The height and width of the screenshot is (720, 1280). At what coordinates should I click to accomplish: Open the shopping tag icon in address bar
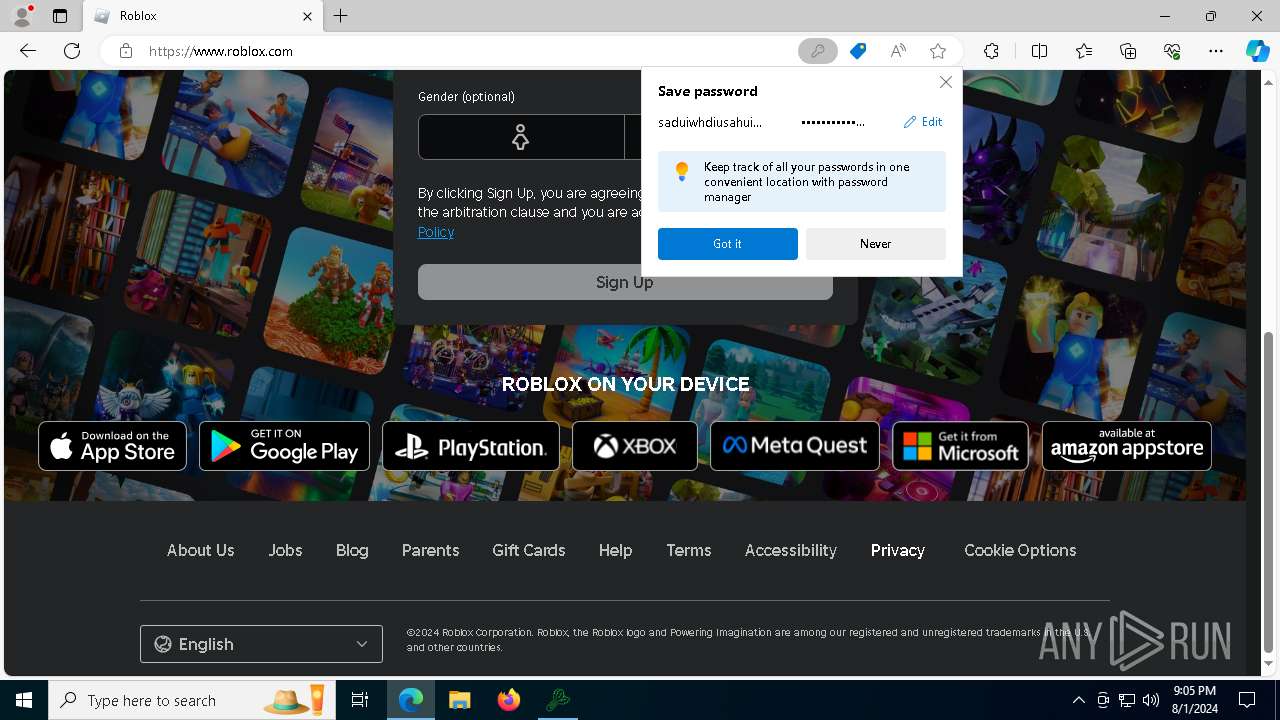click(x=858, y=51)
